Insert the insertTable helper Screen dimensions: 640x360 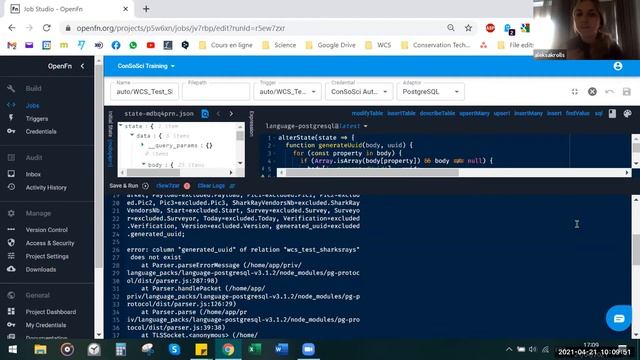401,113
